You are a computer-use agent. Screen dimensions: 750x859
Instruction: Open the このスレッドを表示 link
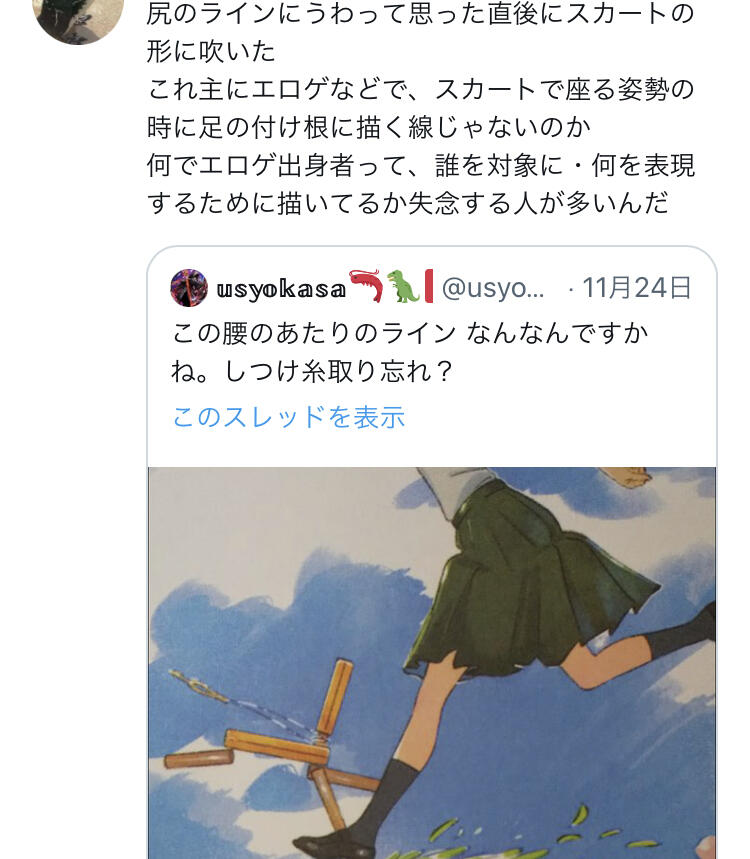pyautogui.click(x=289, y=417)
